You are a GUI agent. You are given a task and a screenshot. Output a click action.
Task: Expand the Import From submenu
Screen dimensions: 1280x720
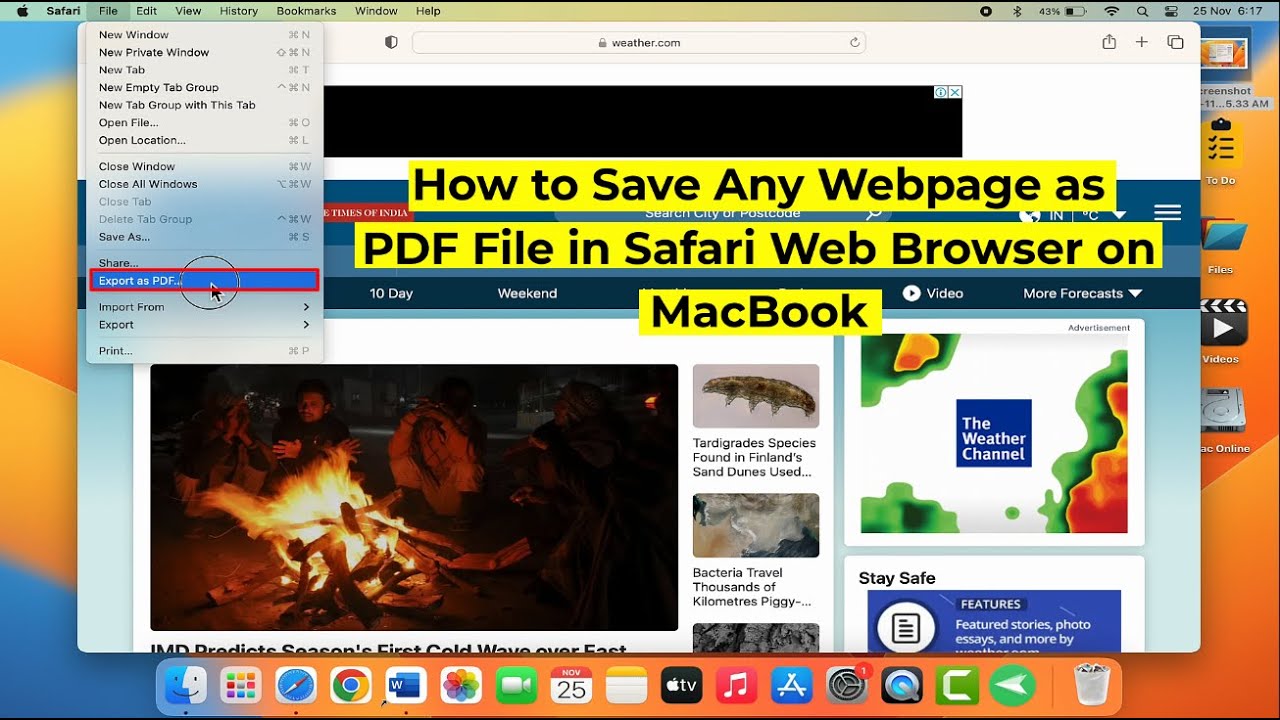tap(204, 307)
